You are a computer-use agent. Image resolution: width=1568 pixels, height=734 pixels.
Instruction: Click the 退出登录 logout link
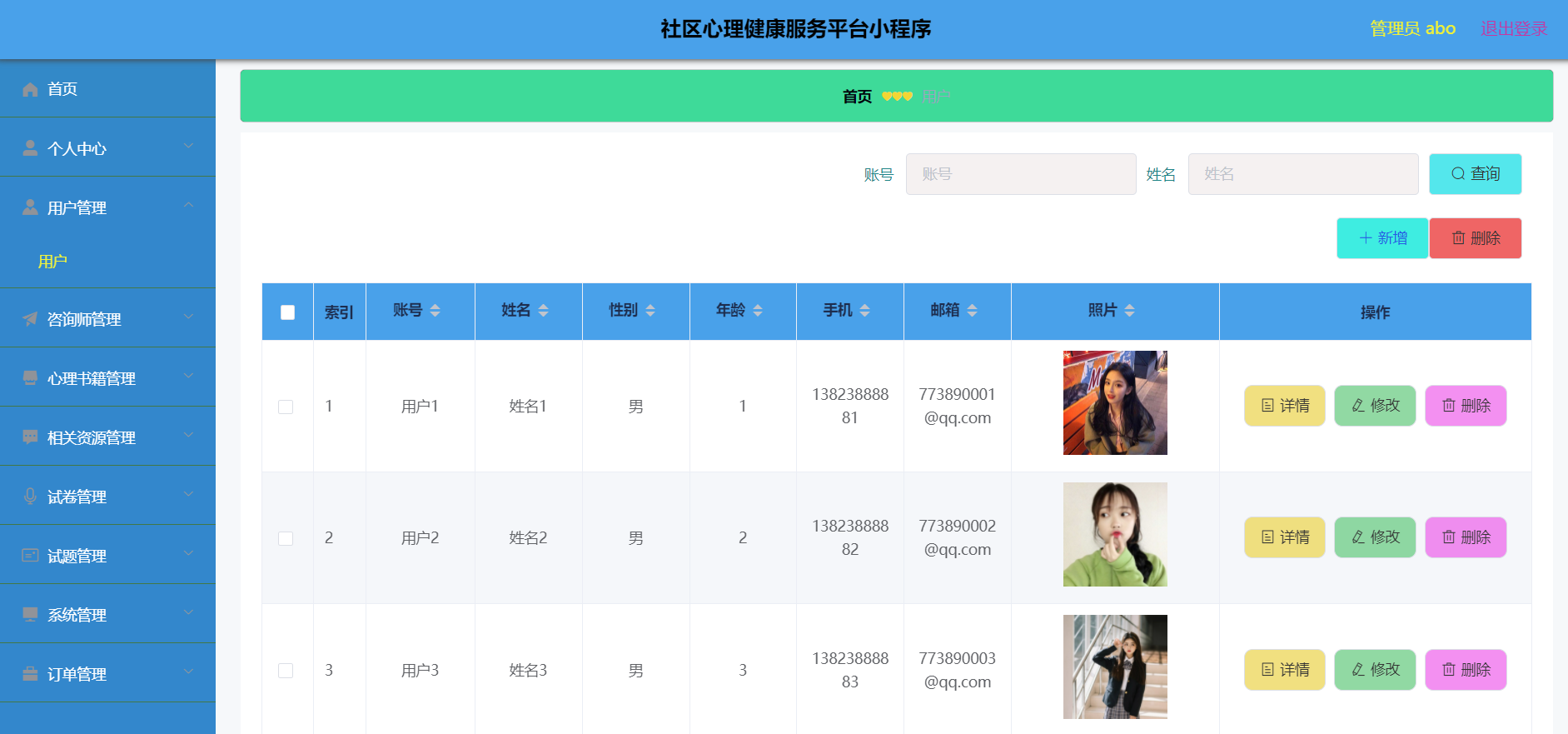pyautogui.click(x=1513, y=29)
